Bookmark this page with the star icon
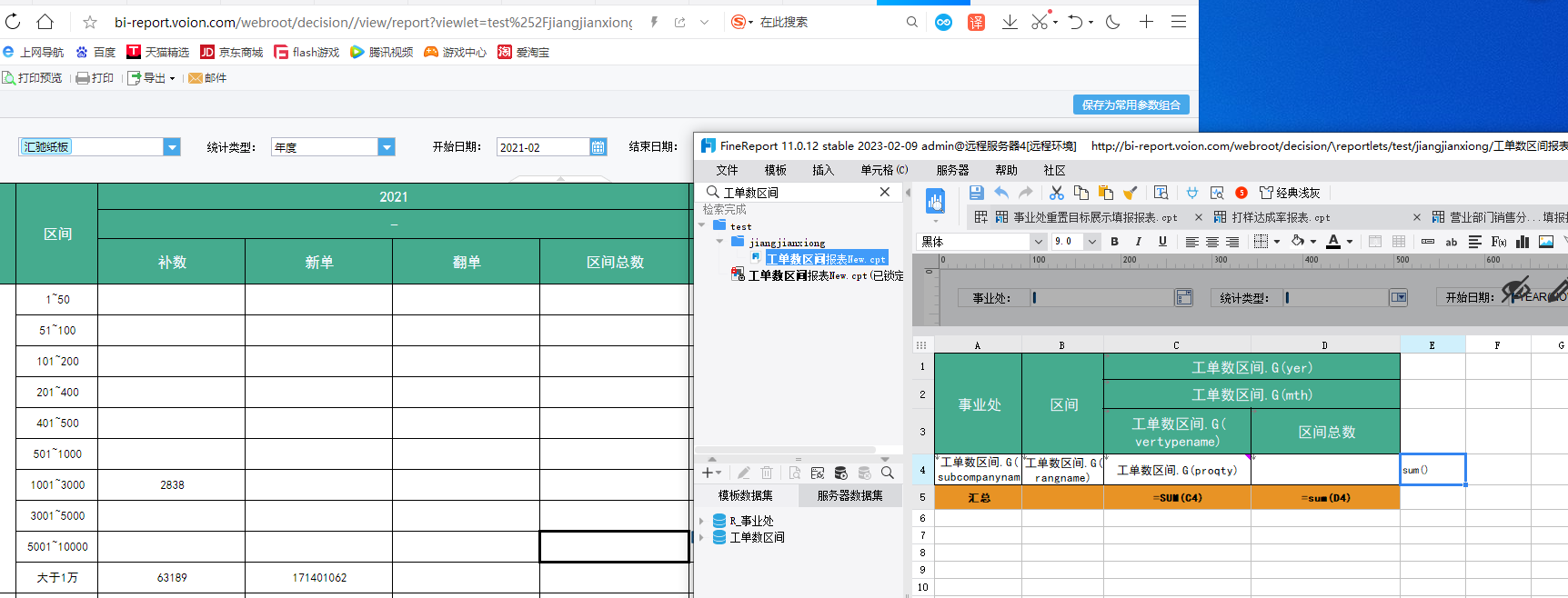 point(90,22)
